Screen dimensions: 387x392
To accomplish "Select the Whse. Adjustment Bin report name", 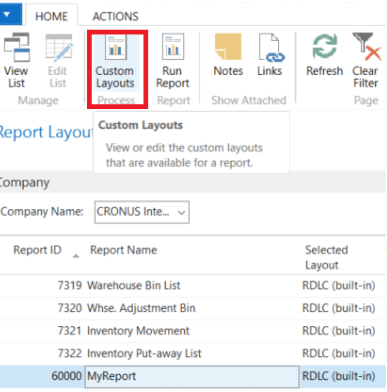I will [x=141, y=308].
